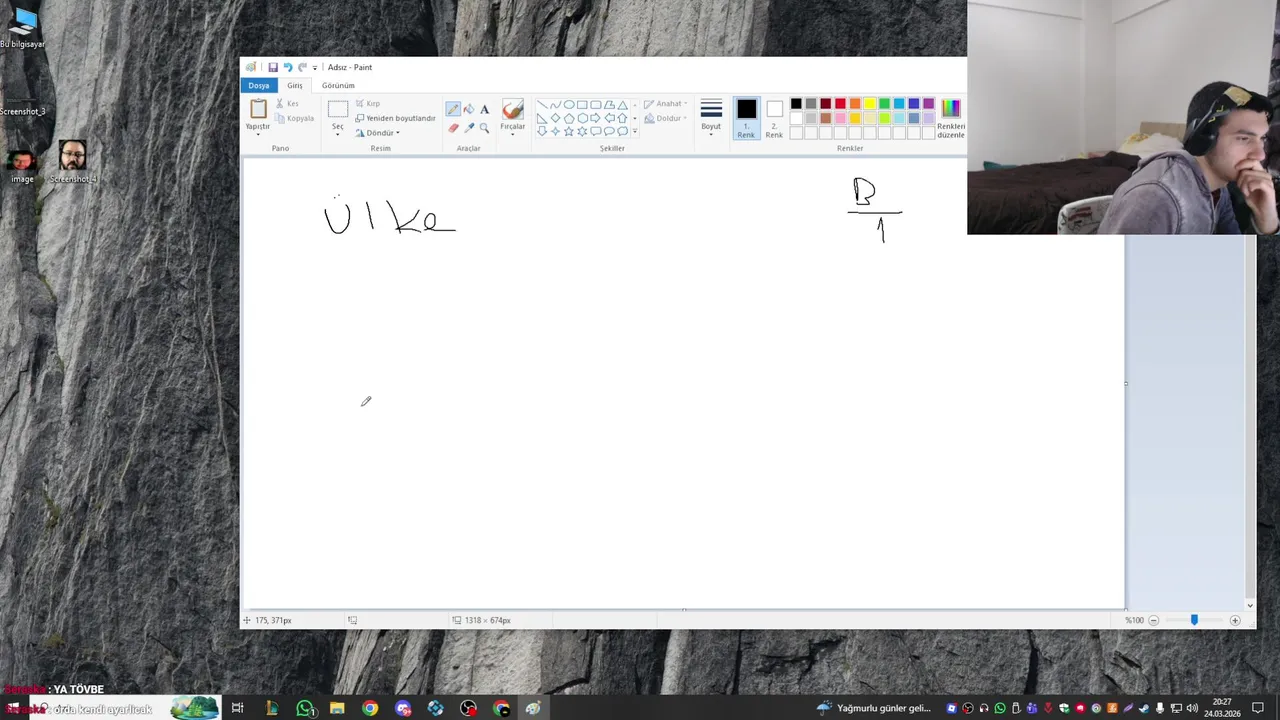This screenshot has width=1280, height=720.
Task: Select the Eraser tool
Action: click(453, 128)
